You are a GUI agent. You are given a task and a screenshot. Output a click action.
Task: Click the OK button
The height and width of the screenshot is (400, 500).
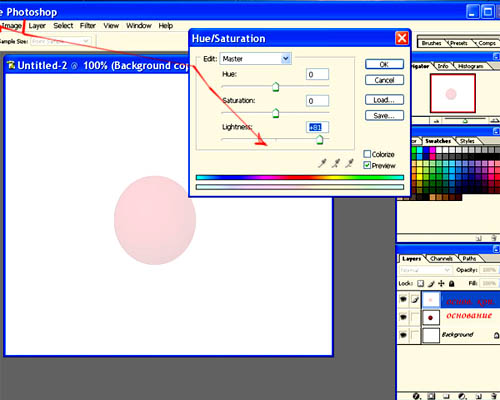point(384,64)
